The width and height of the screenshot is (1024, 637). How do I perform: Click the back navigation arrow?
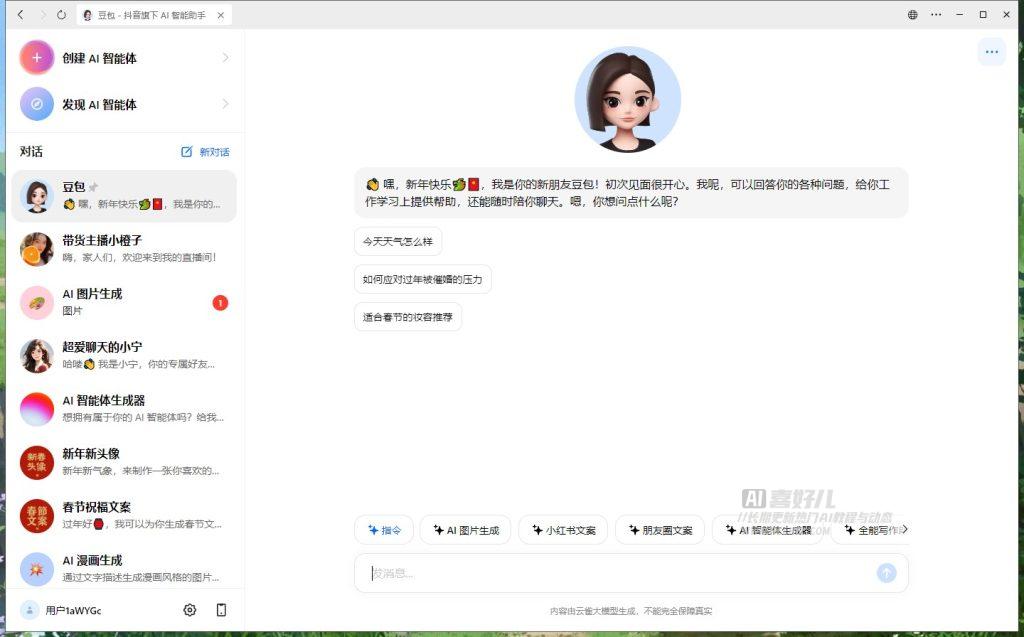pos(21,14)
